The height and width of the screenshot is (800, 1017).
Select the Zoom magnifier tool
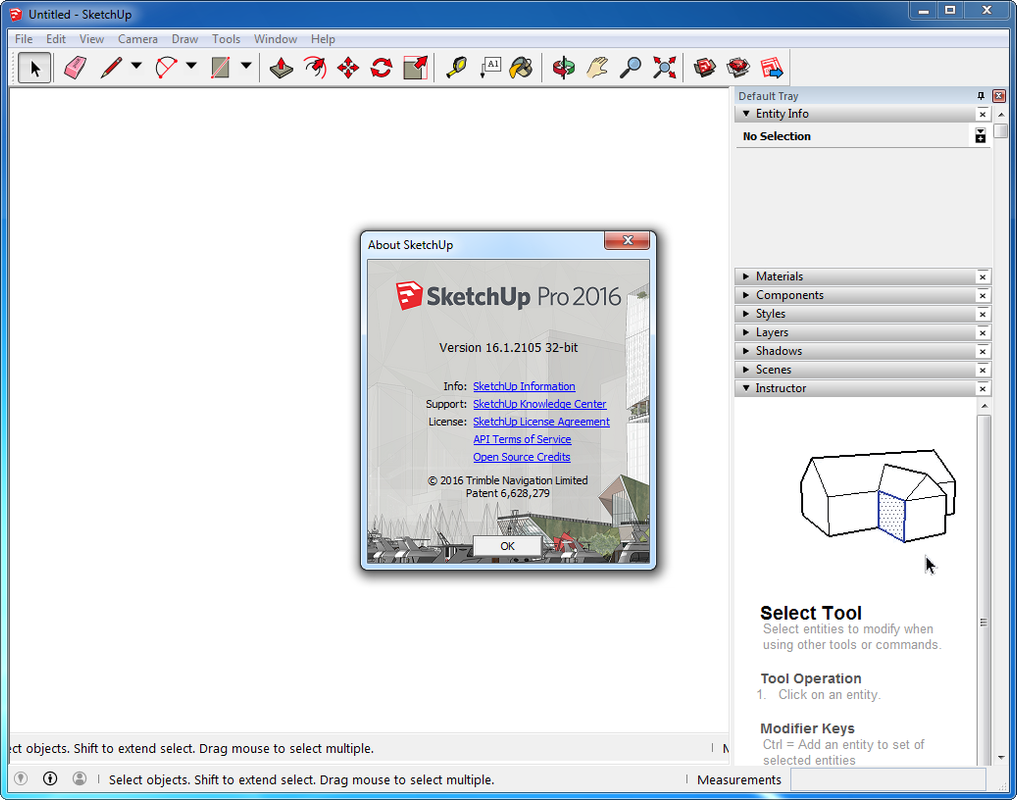coord(630,67)
